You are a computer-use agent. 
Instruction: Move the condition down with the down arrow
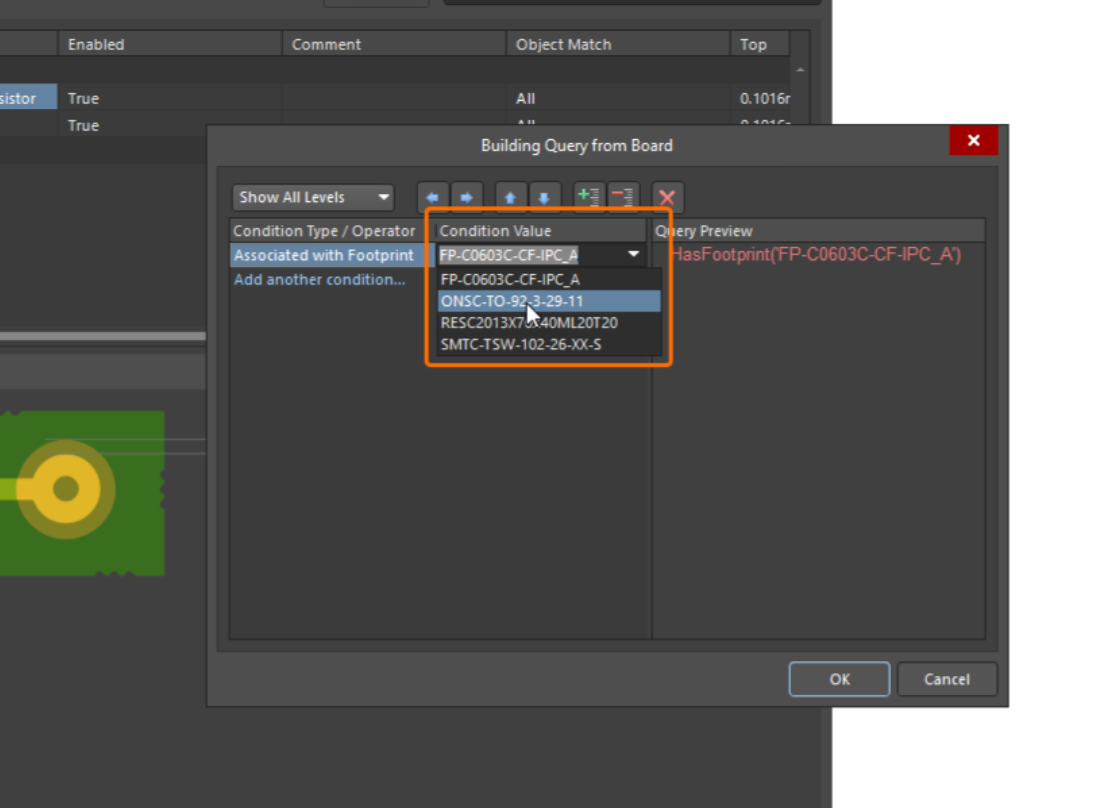[544, 198]
